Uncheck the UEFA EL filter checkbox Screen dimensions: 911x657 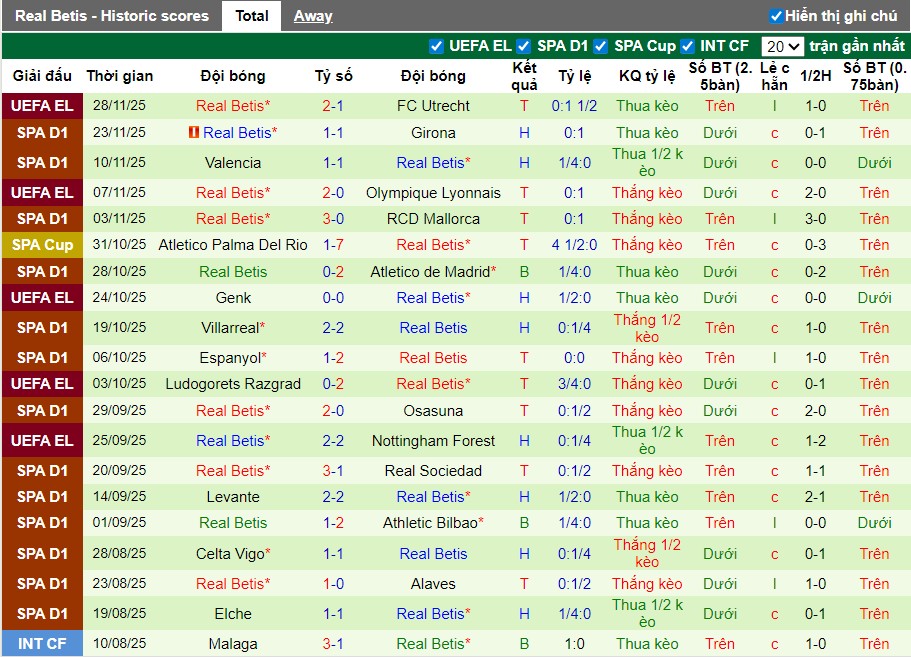coord(437,45)
